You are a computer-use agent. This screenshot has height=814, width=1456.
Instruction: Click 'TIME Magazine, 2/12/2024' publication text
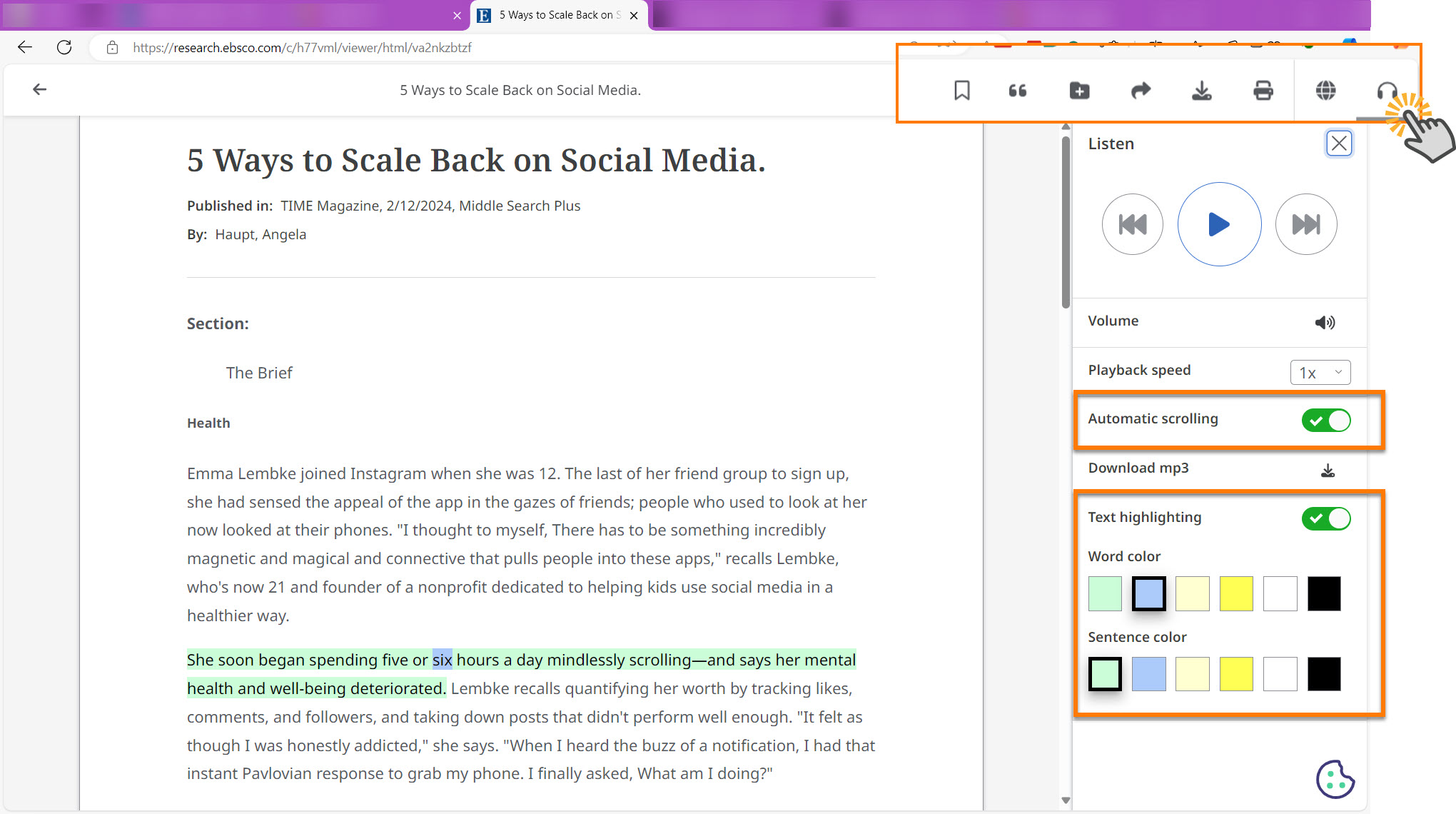click(x=366, y=206)
